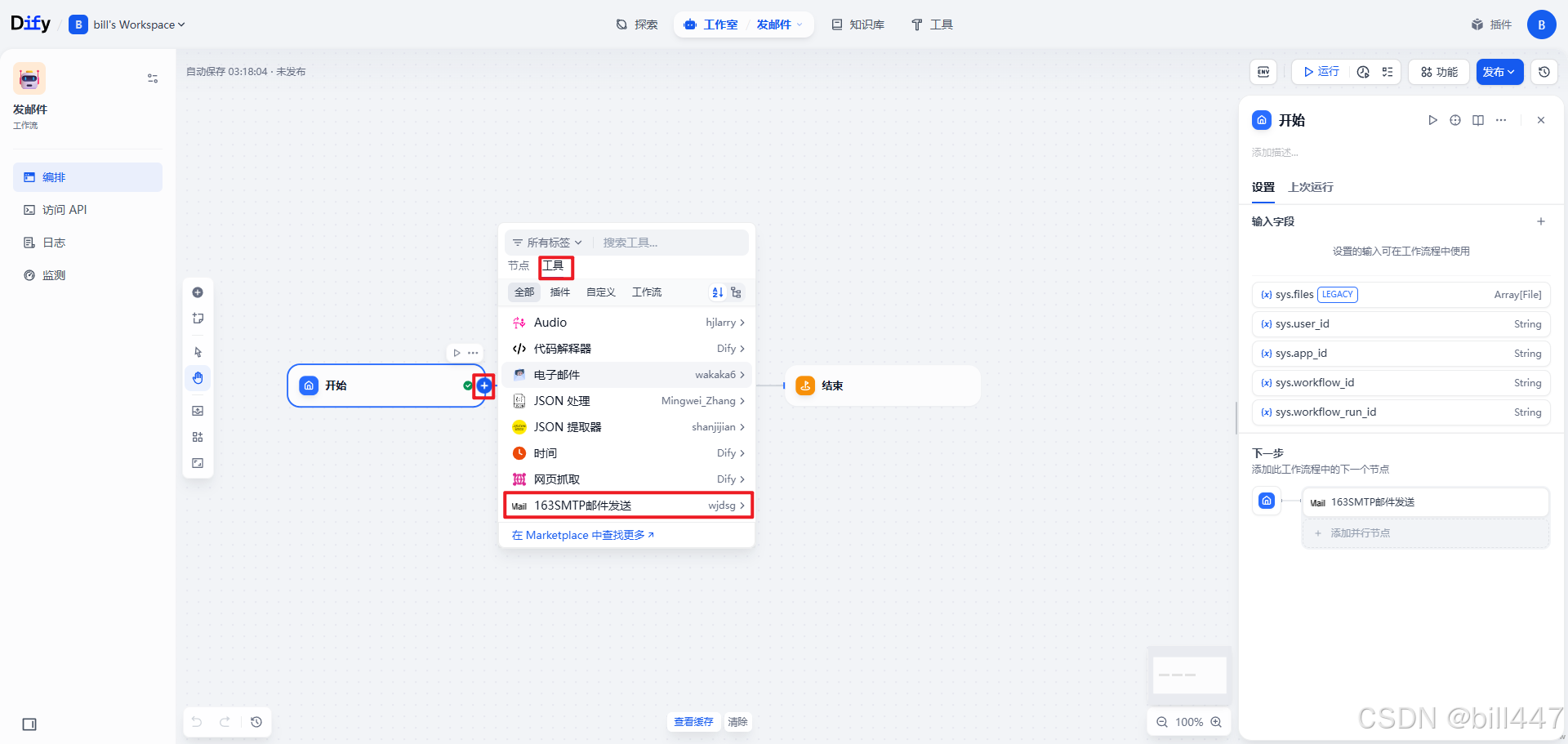The image size is (1568, 744).
Task: Open version history icon right of 发布
Action: 1544,72
